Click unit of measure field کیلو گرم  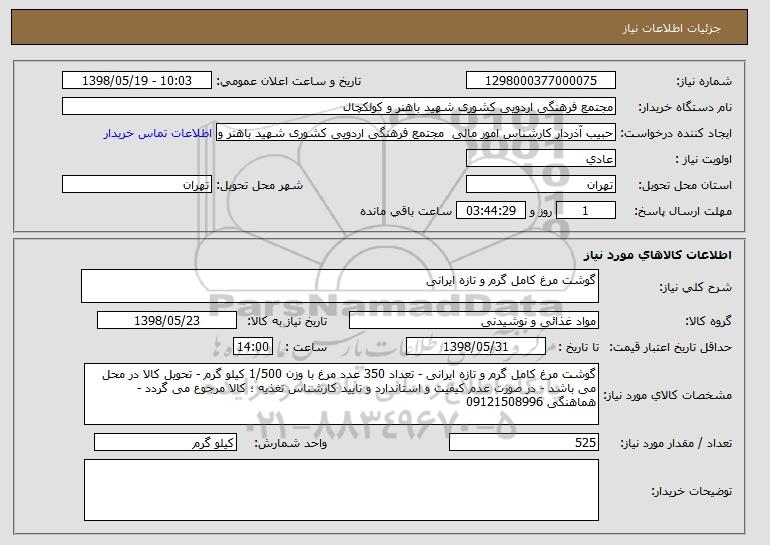tap(165, 442)
